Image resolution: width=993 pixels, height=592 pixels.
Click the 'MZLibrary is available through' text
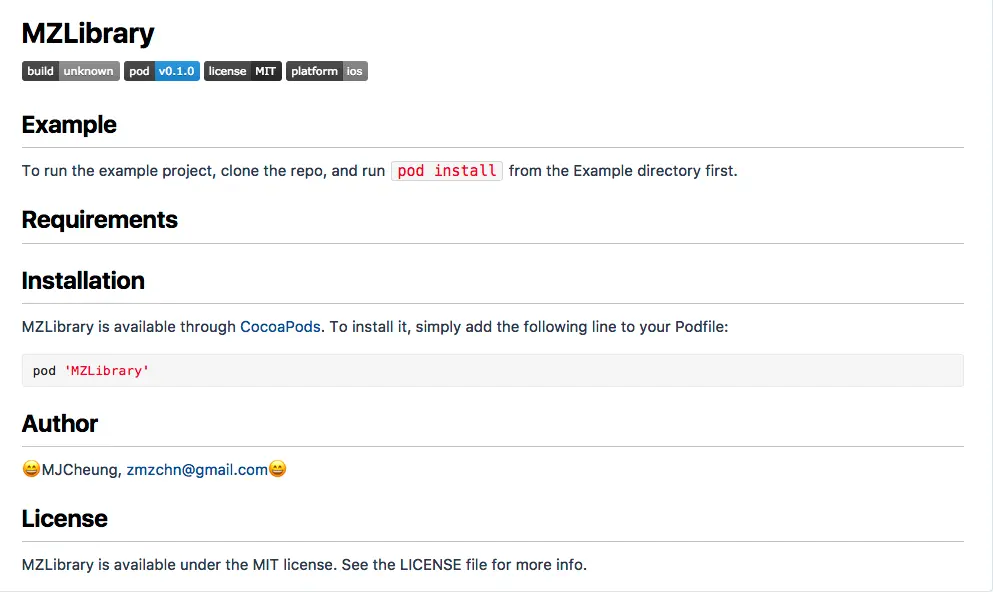point(129,327)
